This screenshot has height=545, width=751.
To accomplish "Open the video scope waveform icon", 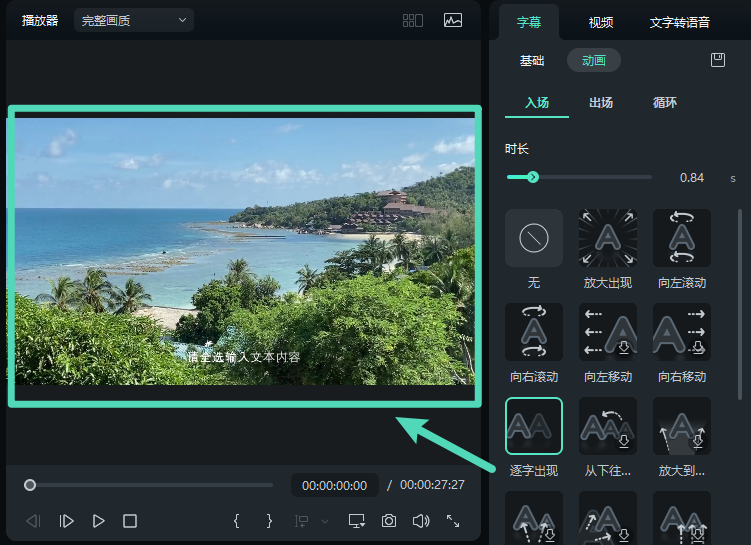I will click(453, 20).
